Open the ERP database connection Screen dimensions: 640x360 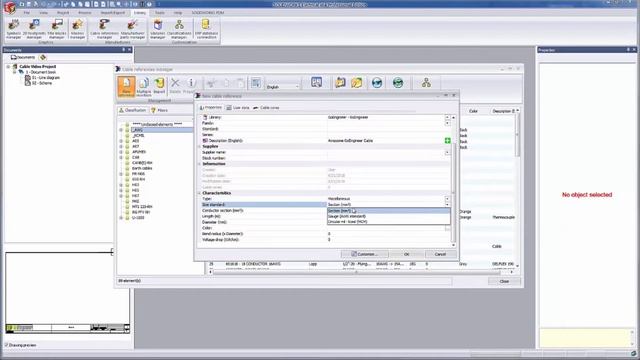pyautogui.click(x=206, y=29)
